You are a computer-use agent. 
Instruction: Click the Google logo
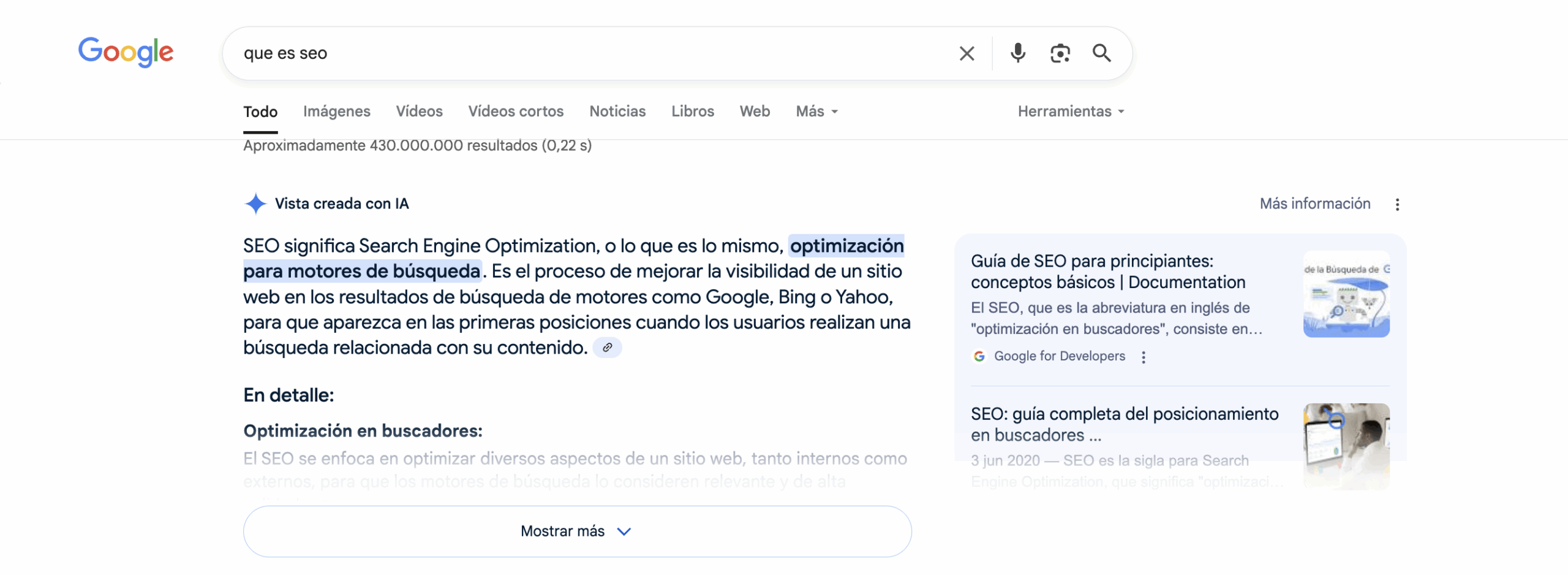tap(126, 52)
